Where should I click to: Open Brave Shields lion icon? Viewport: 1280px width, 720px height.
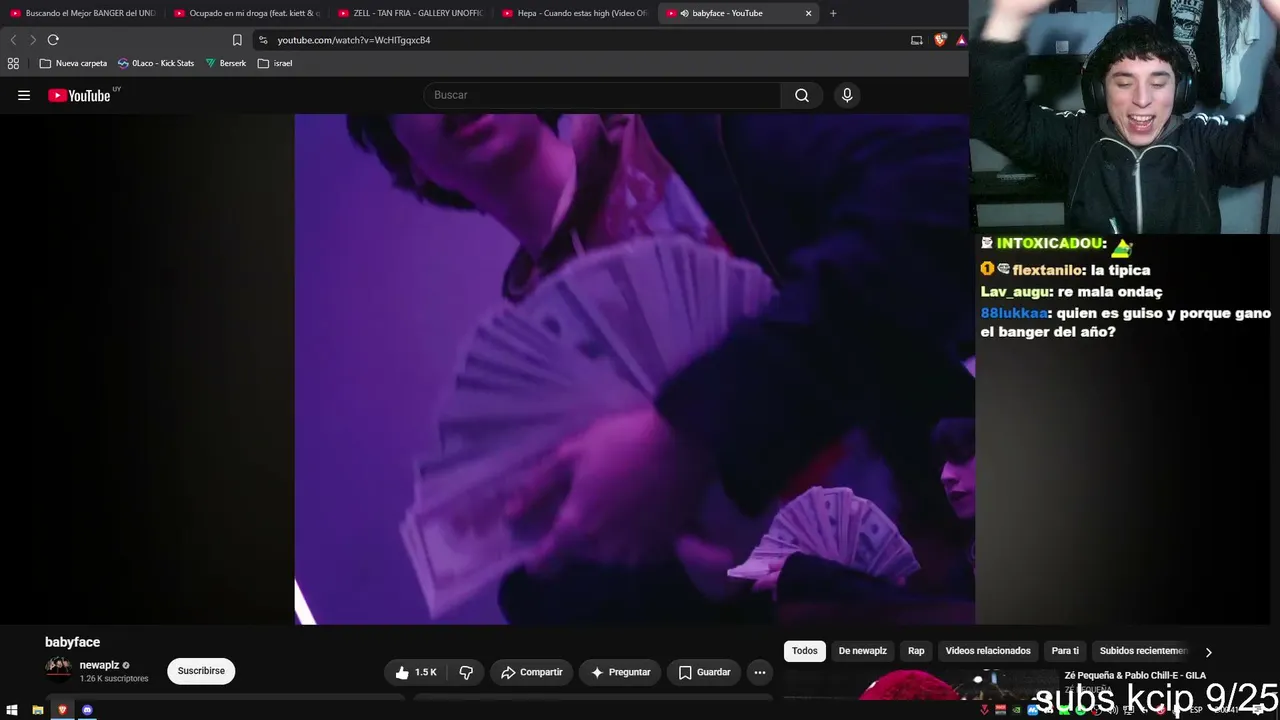coord(940,40)
